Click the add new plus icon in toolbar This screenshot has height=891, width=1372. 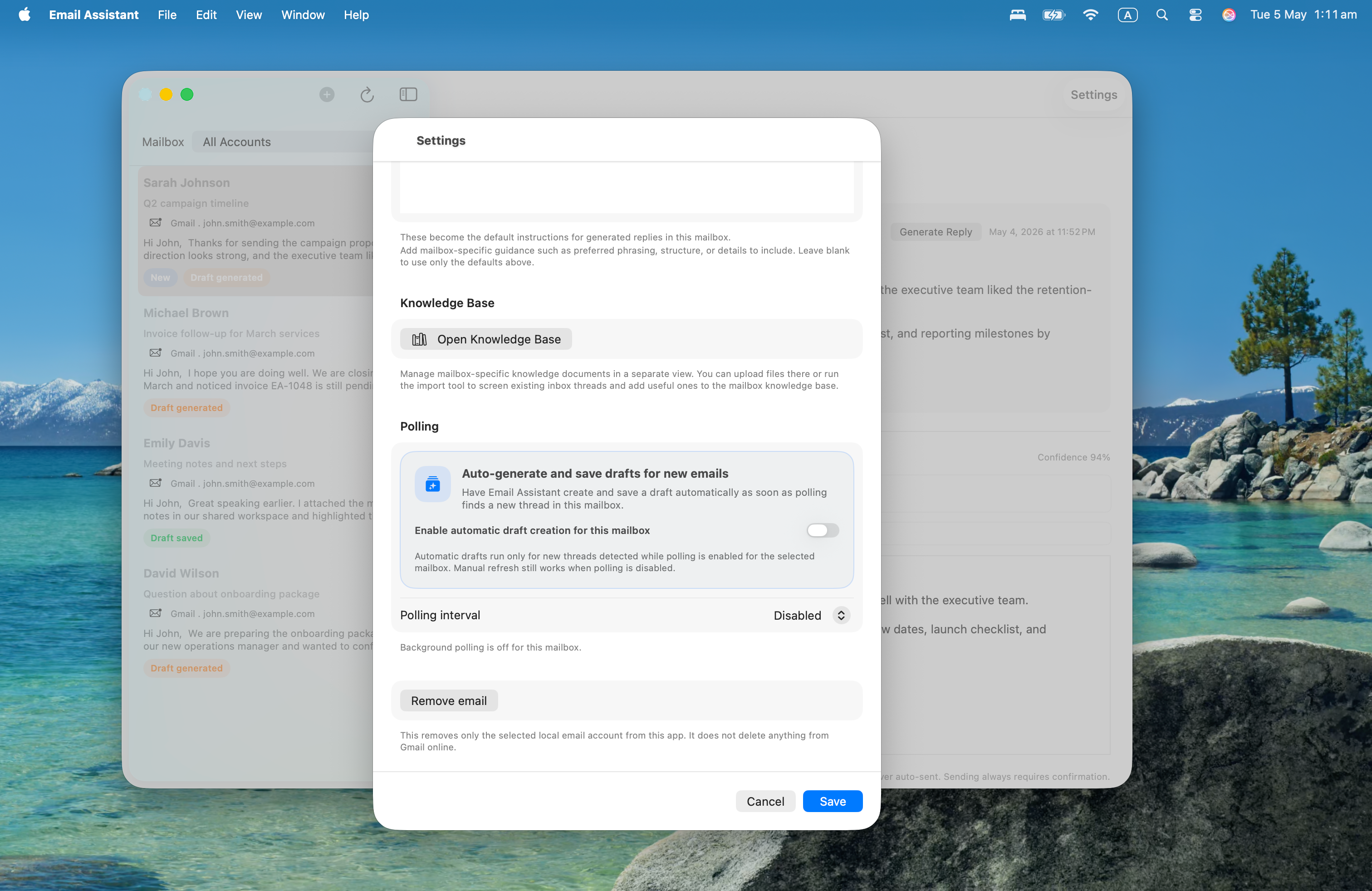327,94
